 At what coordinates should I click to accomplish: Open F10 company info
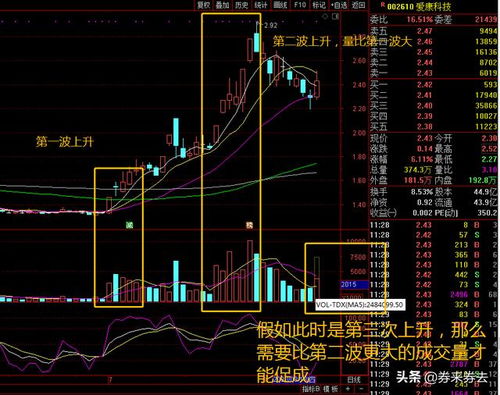300,5
